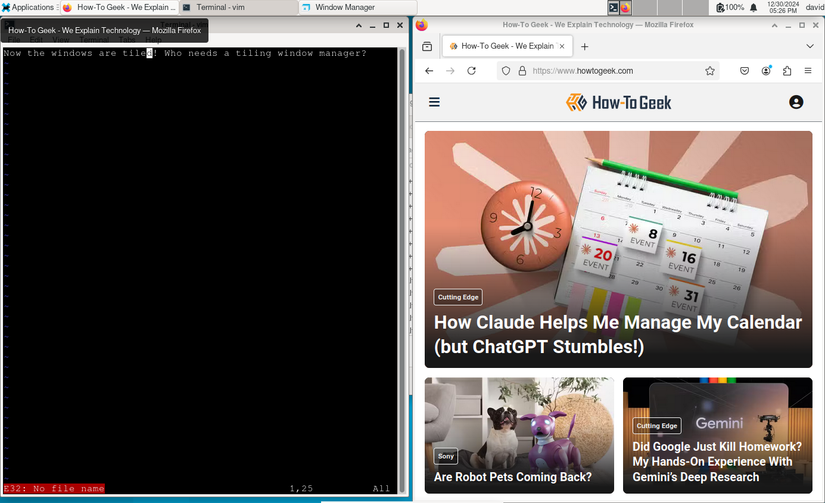Shade the Terminal window with the up arrow button

[358, 25]
